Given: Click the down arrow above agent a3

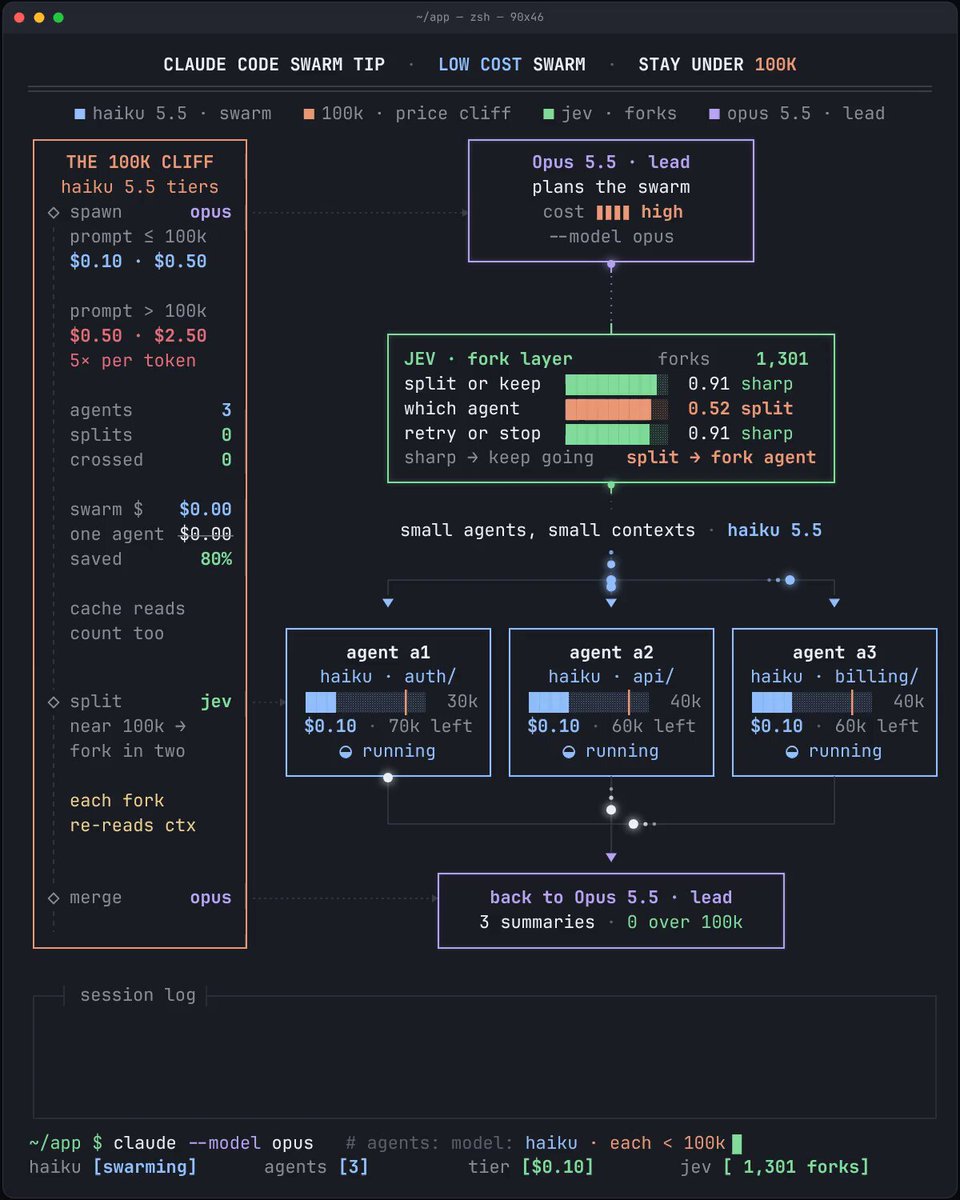Looking at the screenshot, I should [x=834, y=603].
